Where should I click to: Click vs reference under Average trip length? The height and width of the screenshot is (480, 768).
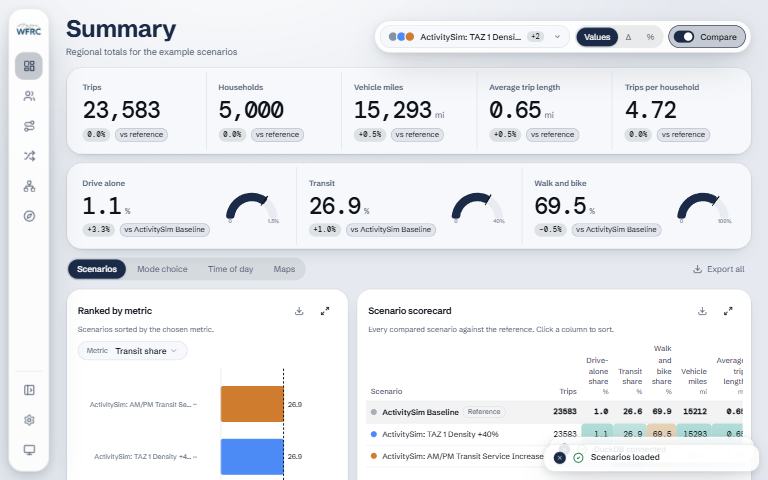click(552, 135)
